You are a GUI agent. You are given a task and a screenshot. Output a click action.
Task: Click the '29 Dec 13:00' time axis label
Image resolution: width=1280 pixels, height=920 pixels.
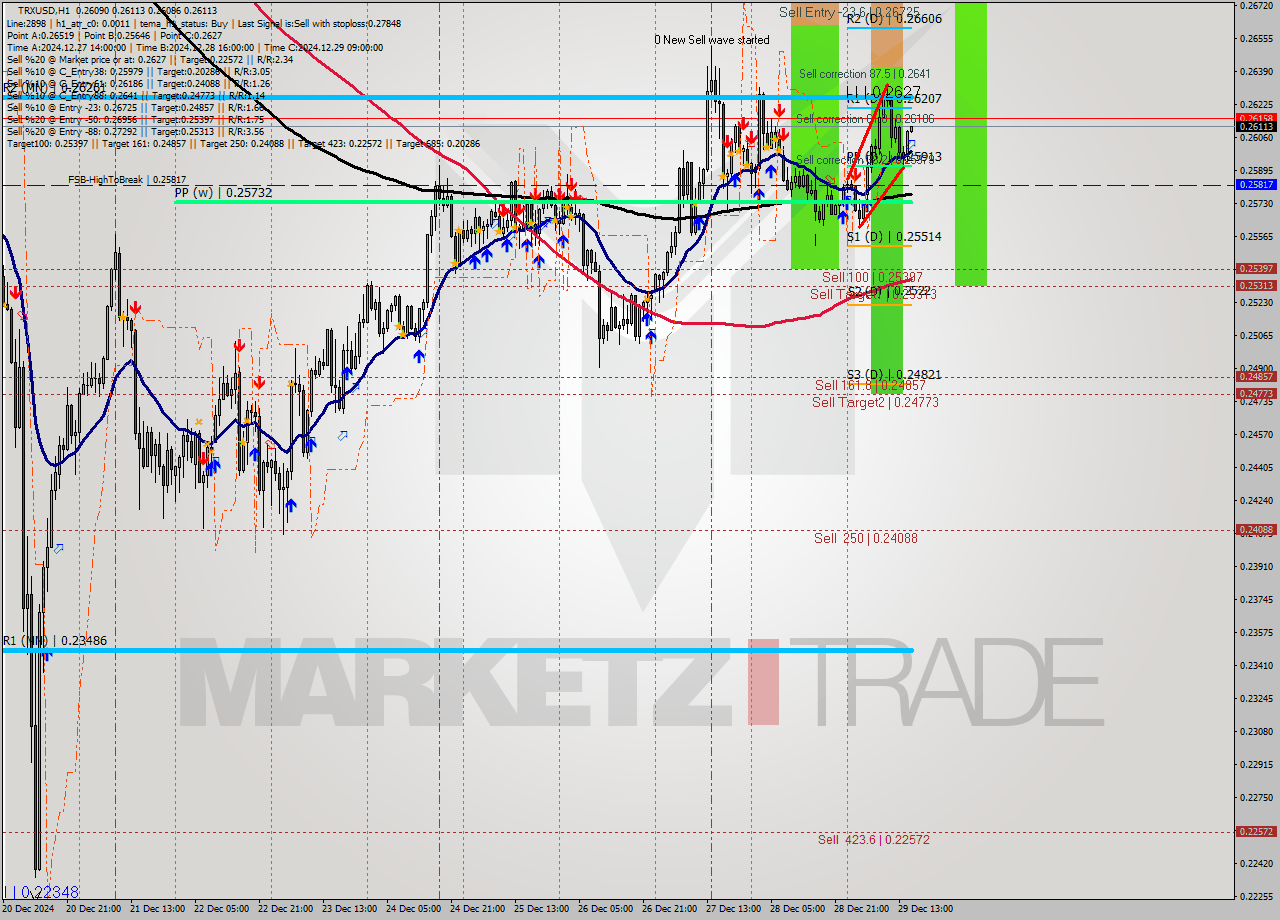click(x=925, y=909)
